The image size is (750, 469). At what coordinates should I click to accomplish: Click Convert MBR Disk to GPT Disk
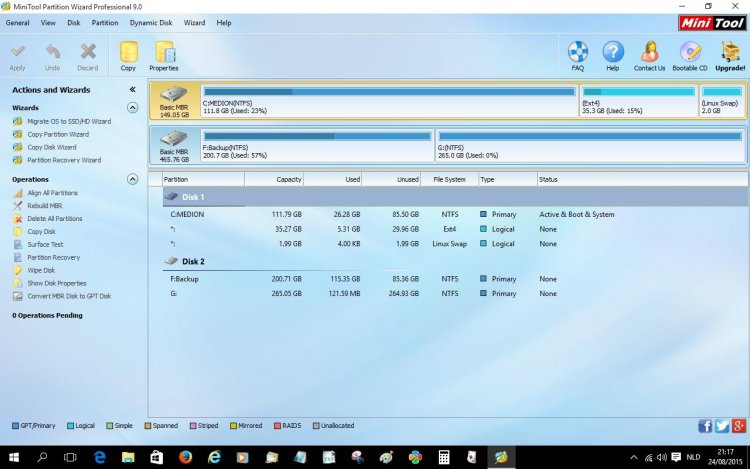point(69,296)
